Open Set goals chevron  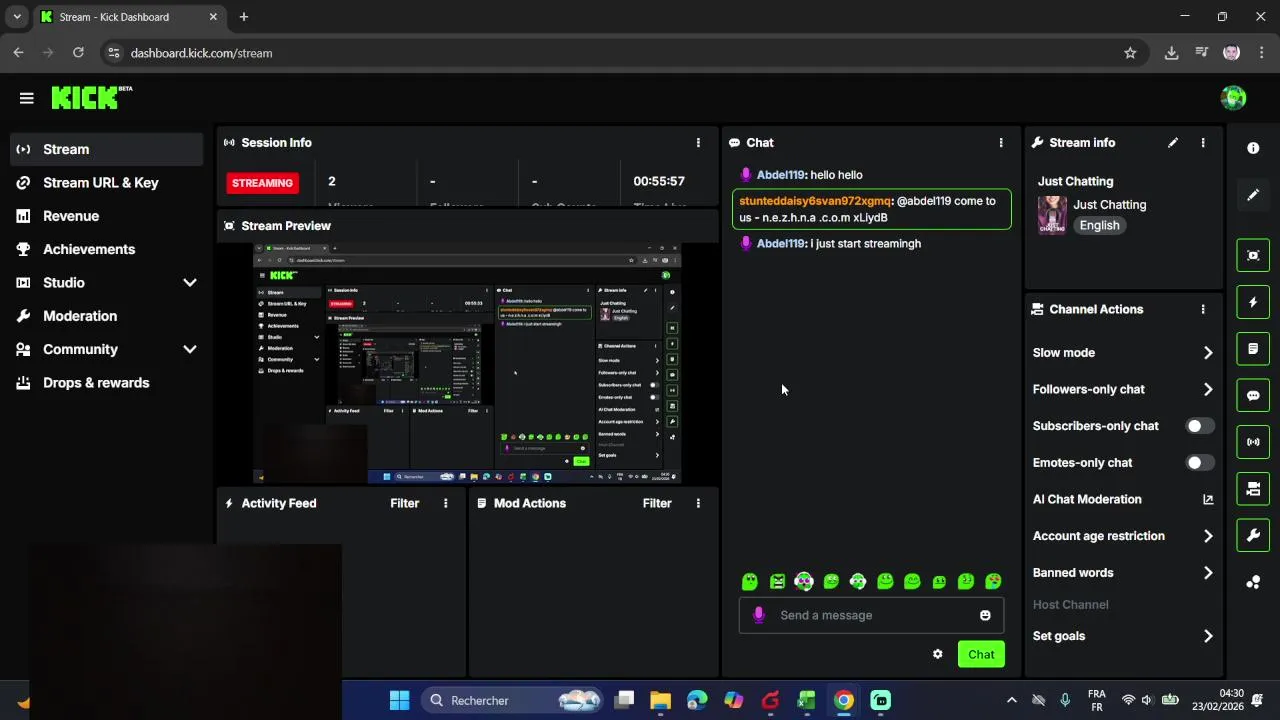click(x=1208, y=637)
